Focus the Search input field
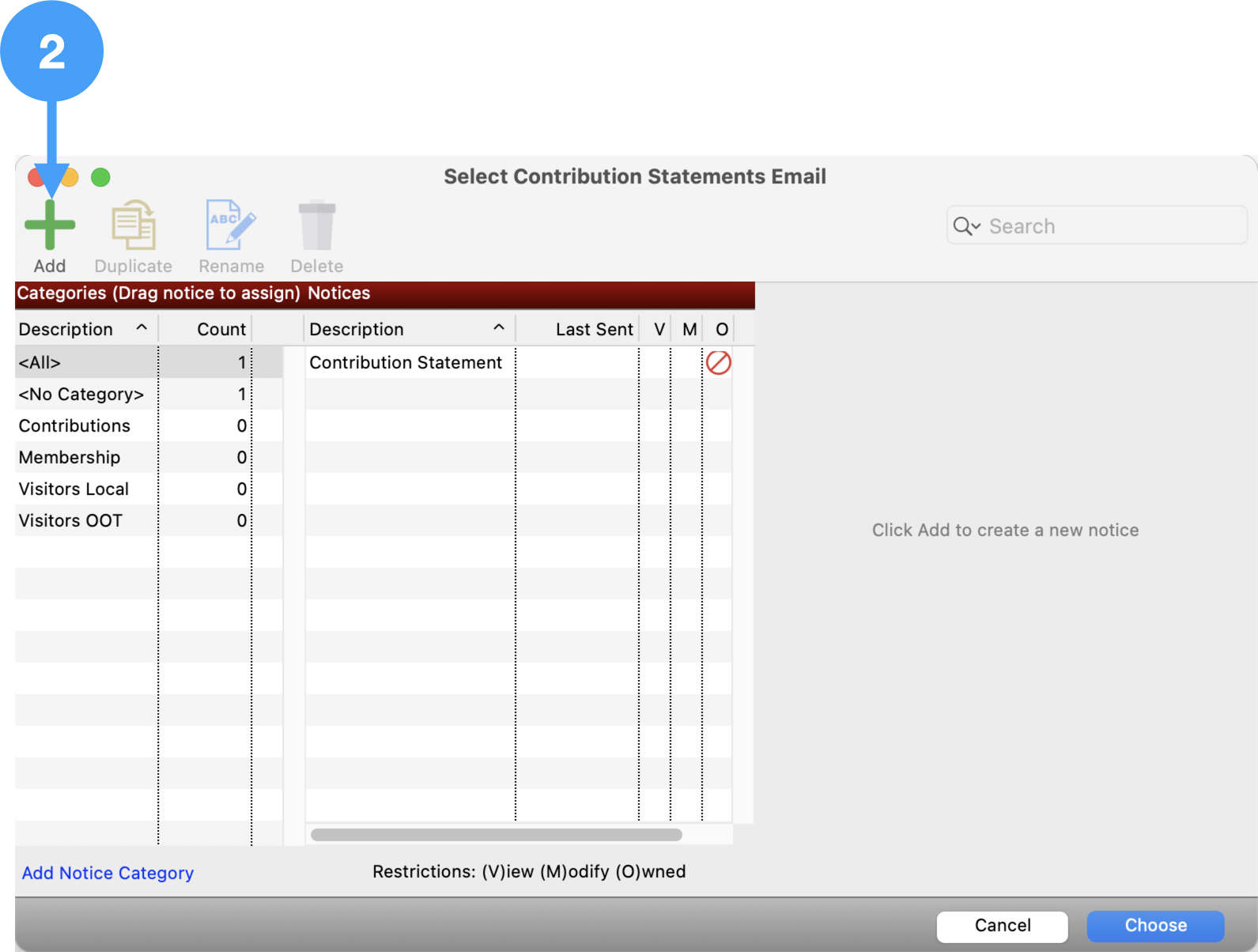Viewport: 1258px width, 952px height. tap(1097, 225)
